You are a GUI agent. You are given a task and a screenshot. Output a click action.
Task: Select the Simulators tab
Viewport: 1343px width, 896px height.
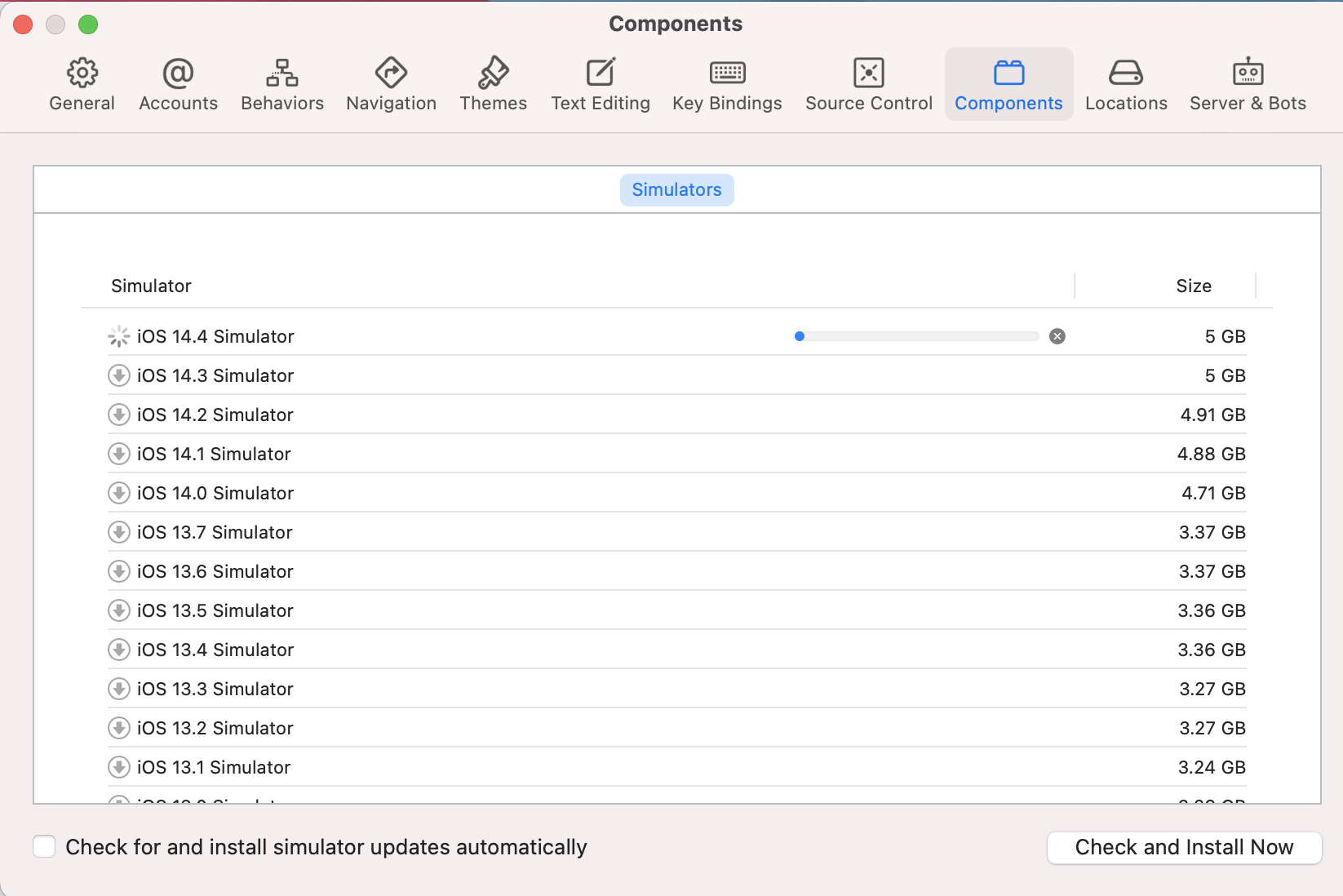point(676,190)
